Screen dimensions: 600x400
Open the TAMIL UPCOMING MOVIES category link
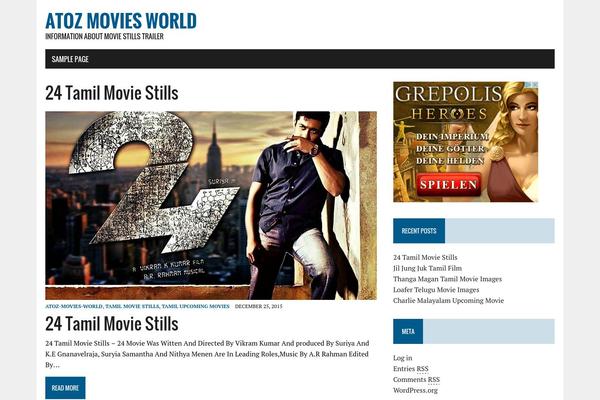coord(196,306)
